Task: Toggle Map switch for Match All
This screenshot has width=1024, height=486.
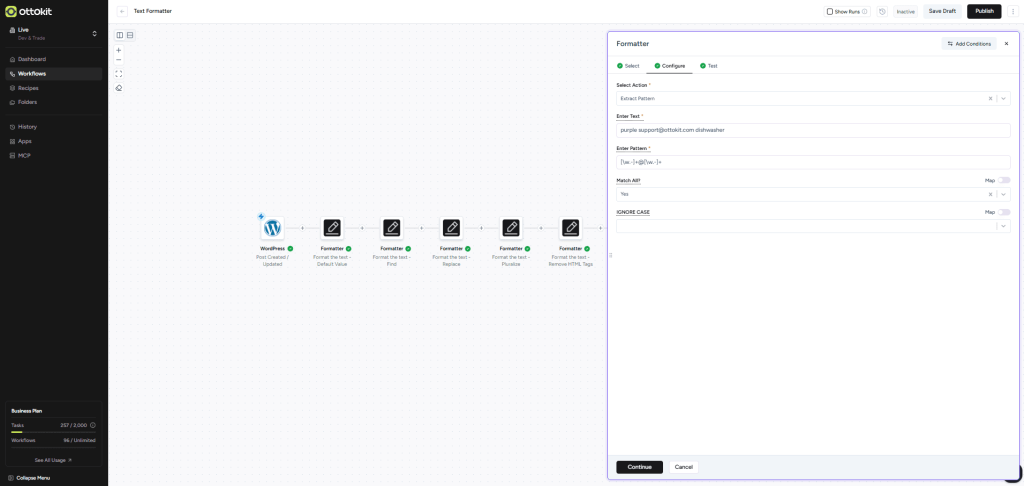Action: tap(1004, 180)
